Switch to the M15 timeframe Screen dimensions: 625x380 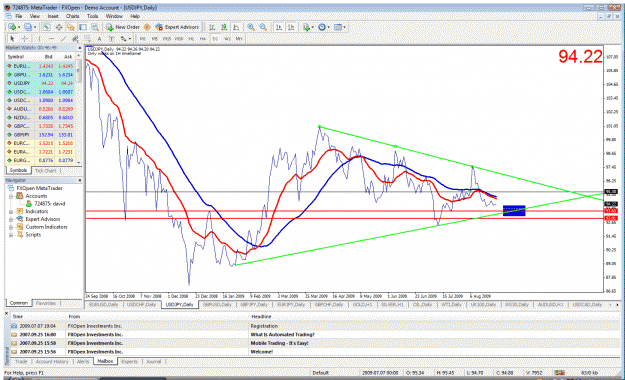pos(167,39)
